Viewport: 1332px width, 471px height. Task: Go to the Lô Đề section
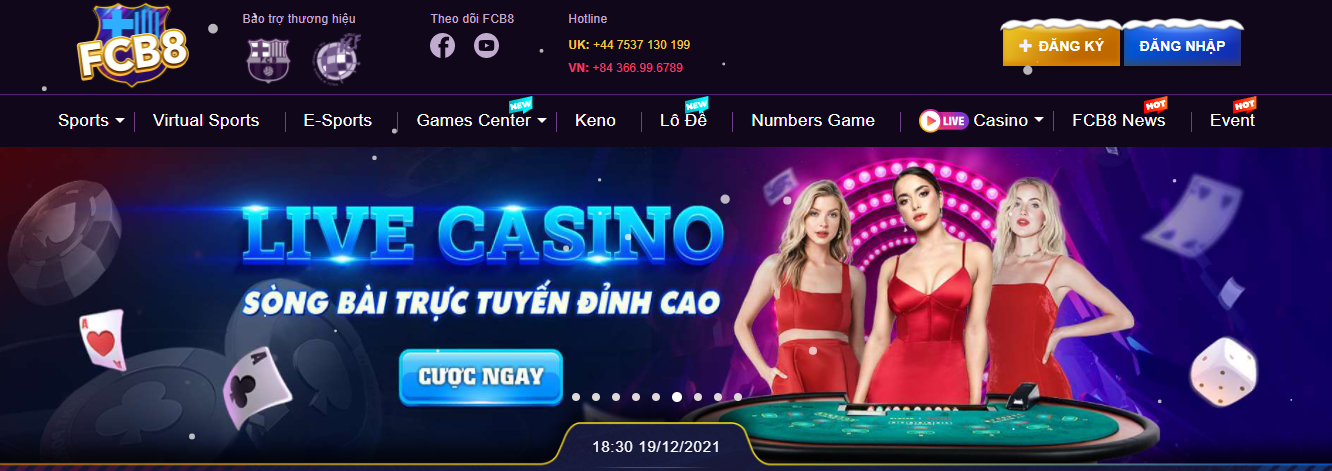point(683,120)
